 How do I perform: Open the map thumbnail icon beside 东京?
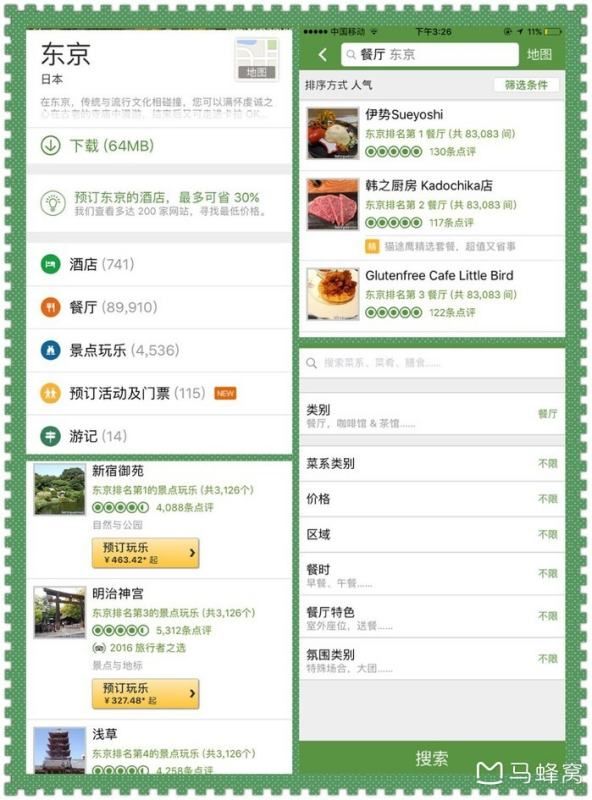pos(257,59)
